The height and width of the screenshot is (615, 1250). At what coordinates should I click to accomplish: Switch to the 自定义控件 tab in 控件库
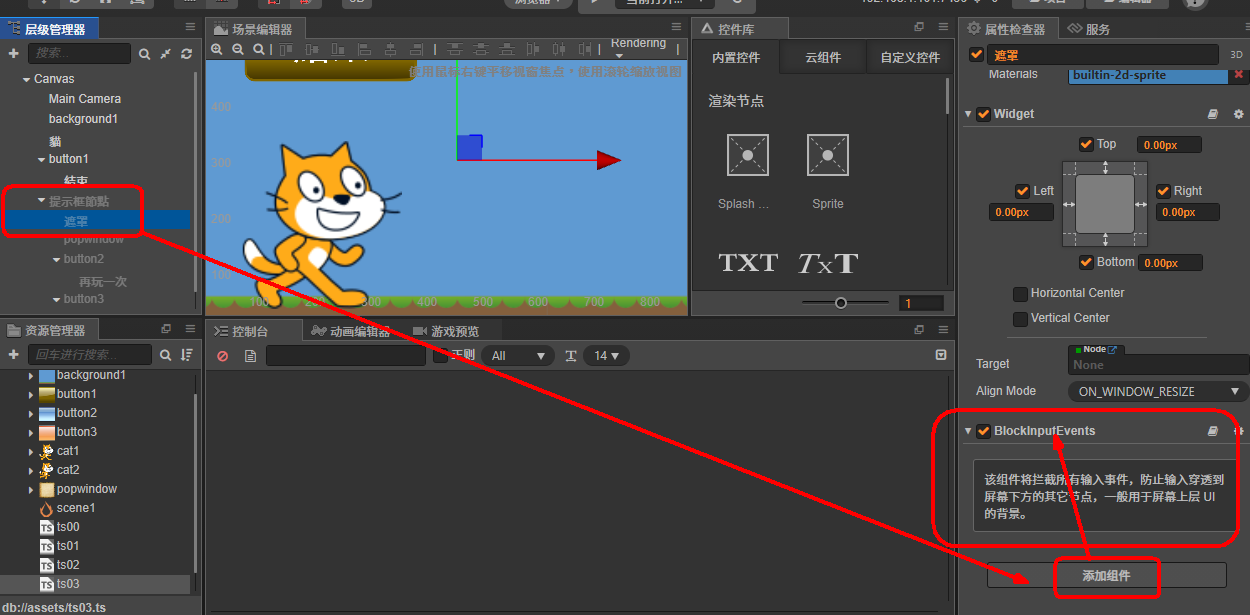tap(910, 58)
